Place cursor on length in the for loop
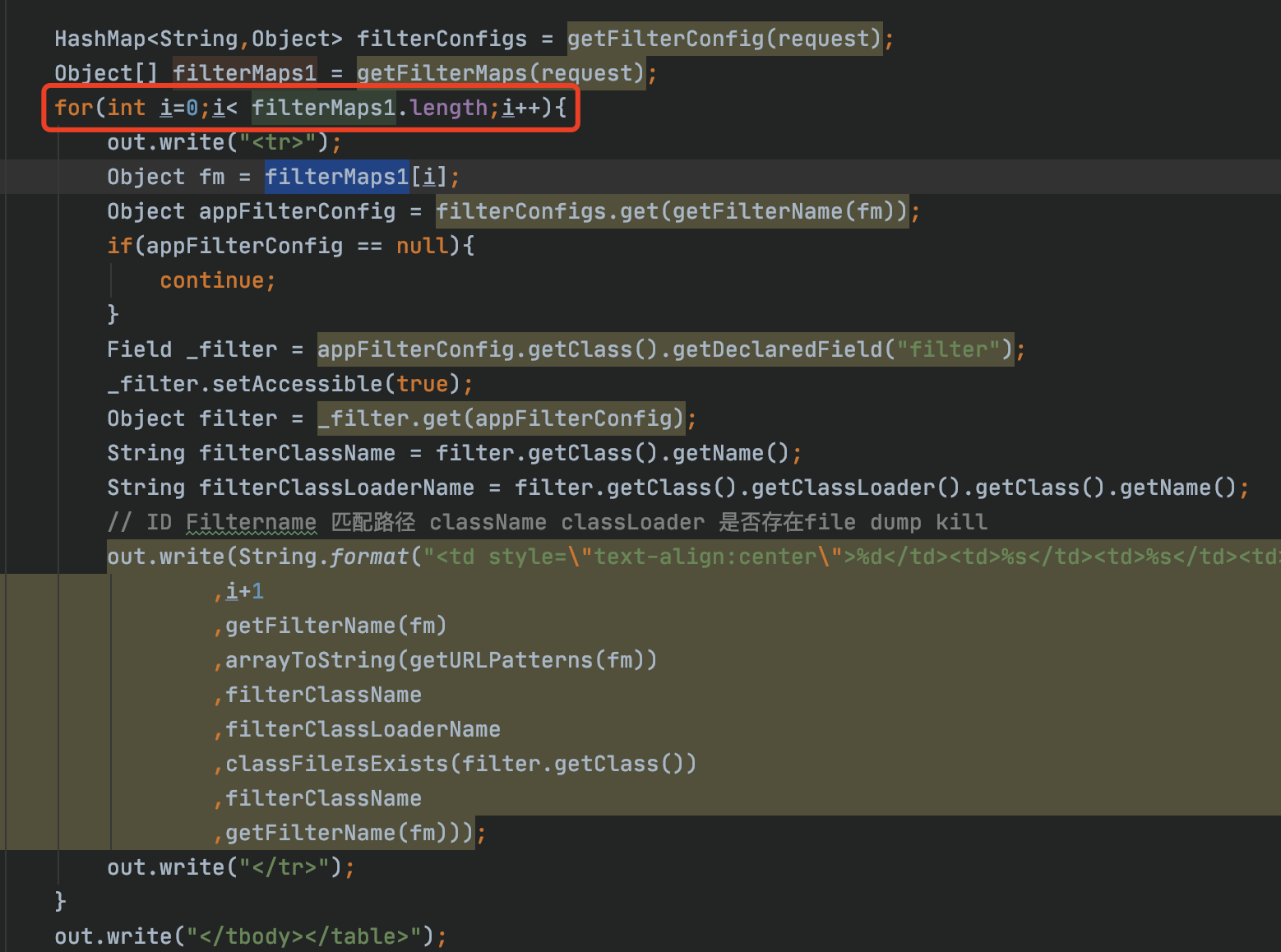 [448, 108]
